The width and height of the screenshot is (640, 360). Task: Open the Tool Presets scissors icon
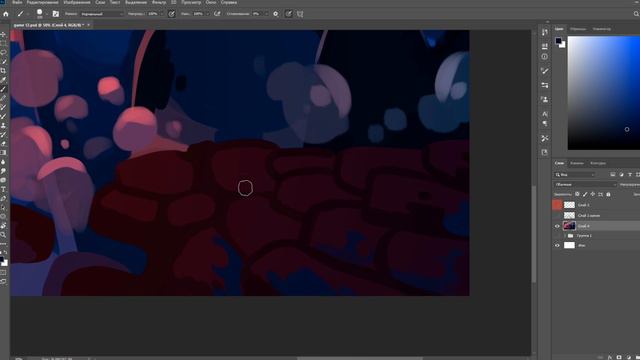[544, 138]
